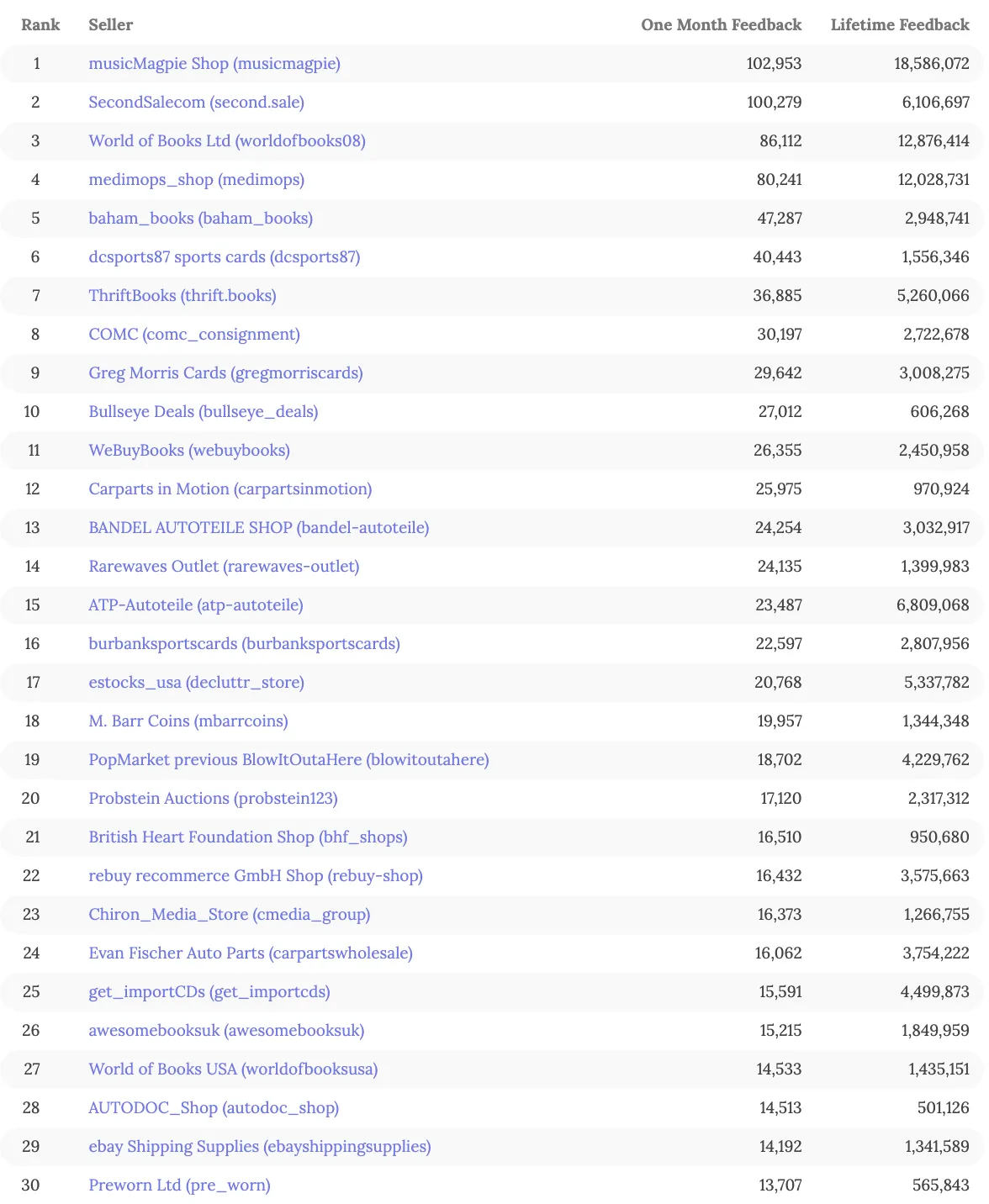989x1204 pixels.
Task: Click lifetime value 1,556,346
Action: click(936, 257)
